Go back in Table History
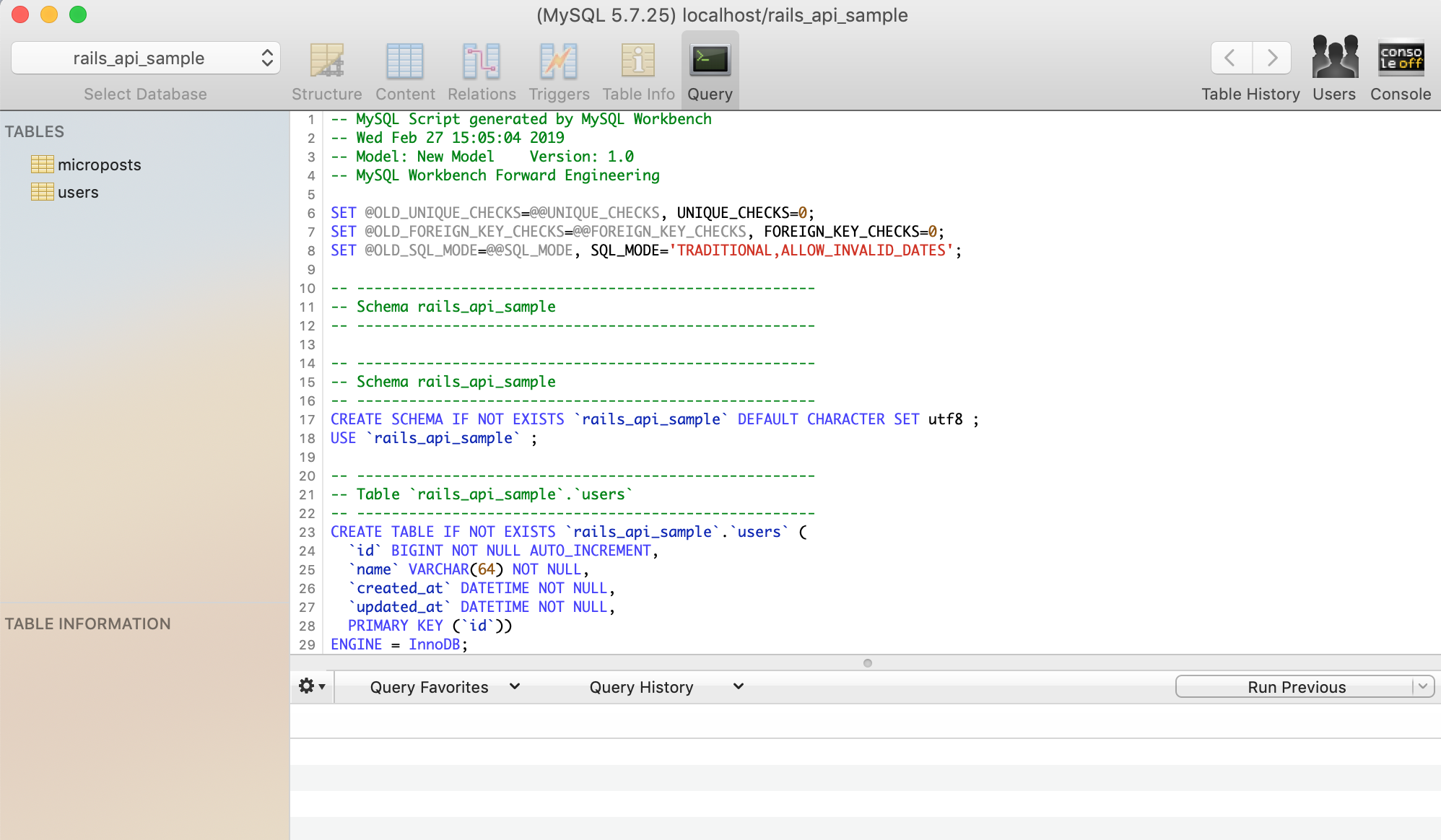The height and width of the screenshot is (840, 1441). tap(1231, 58)
